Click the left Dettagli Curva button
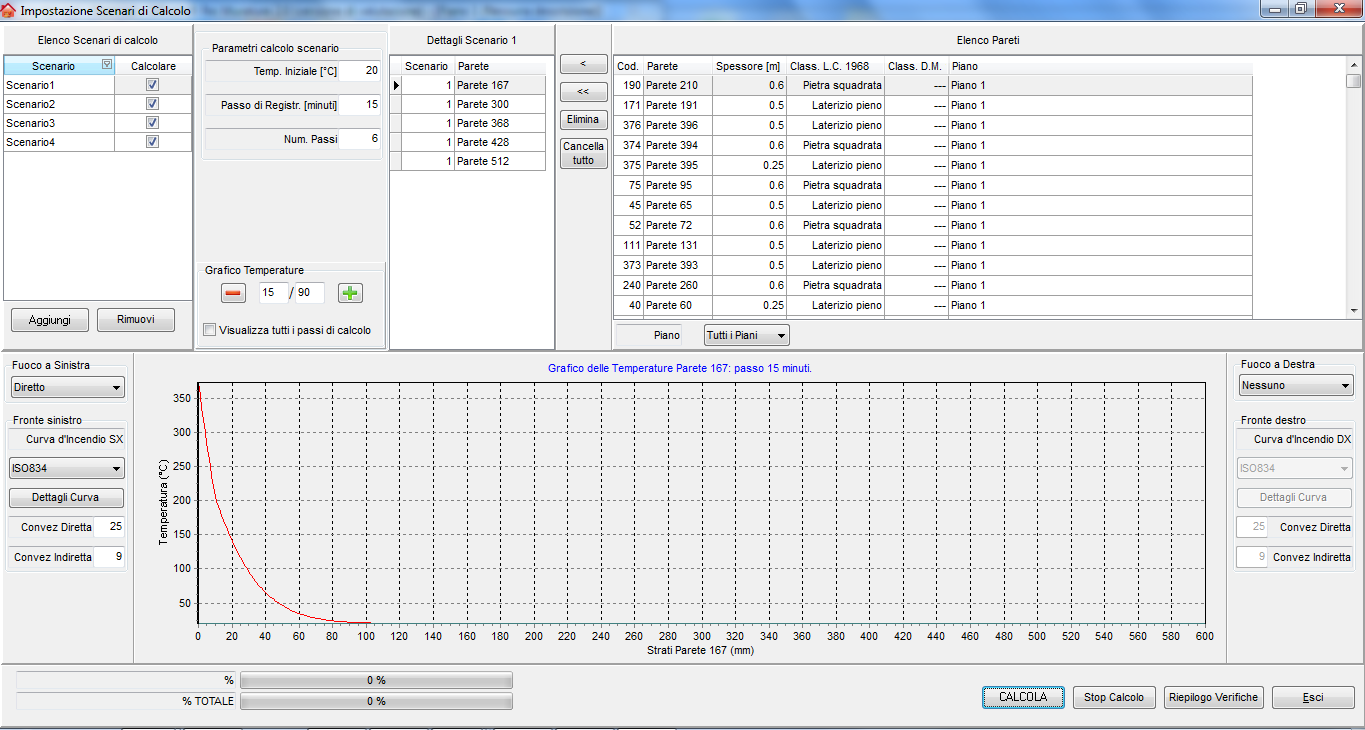 pyautogui.click(x=67, y=497)
